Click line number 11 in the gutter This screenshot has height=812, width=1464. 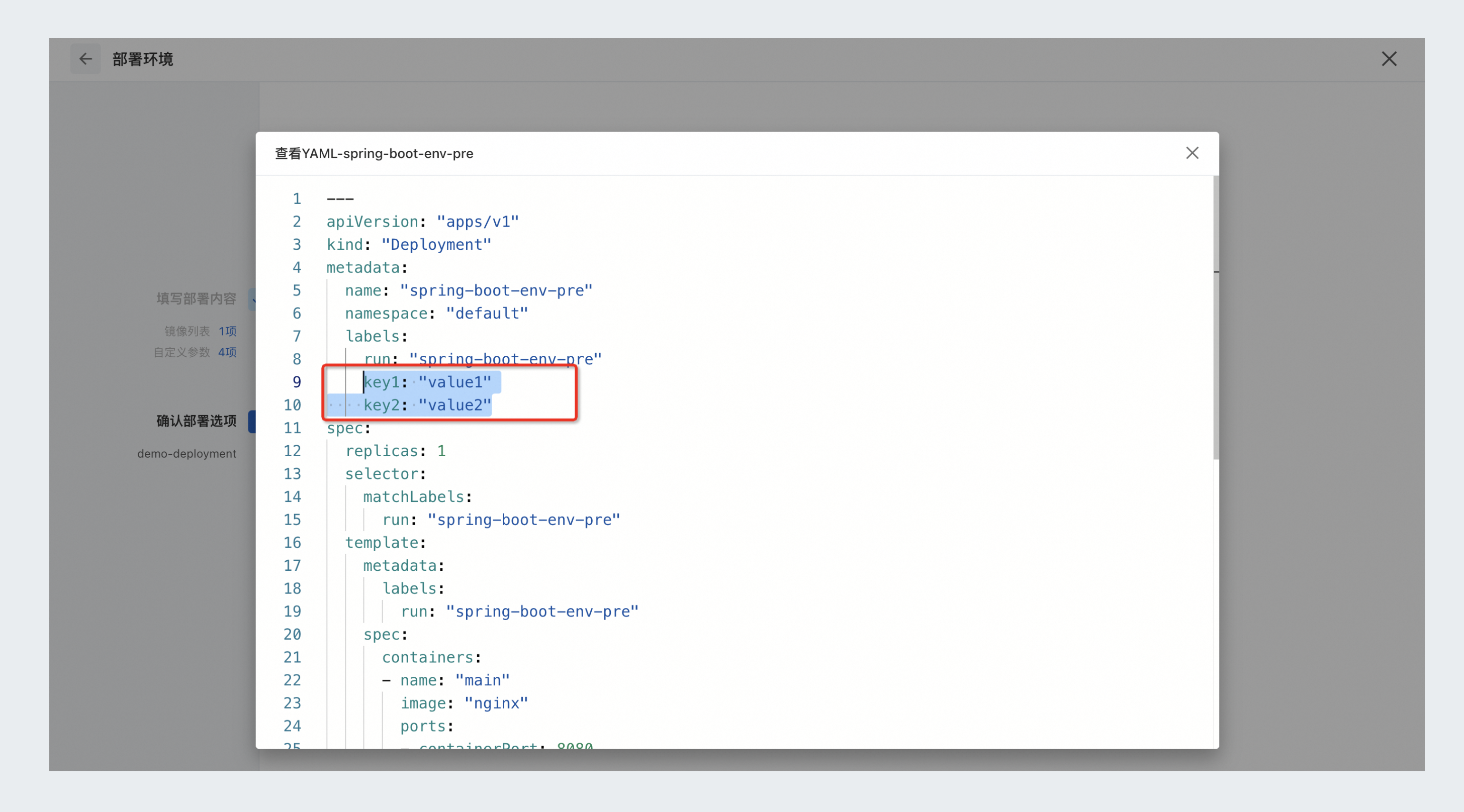[292, 428]
